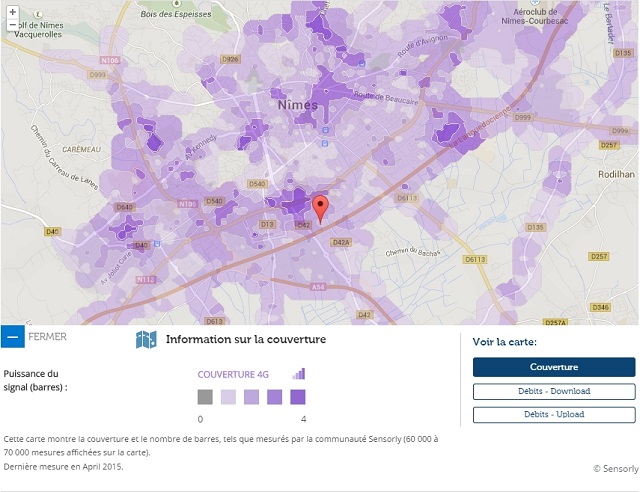
Task: Click the folded map icon
Action: point(146,340)
